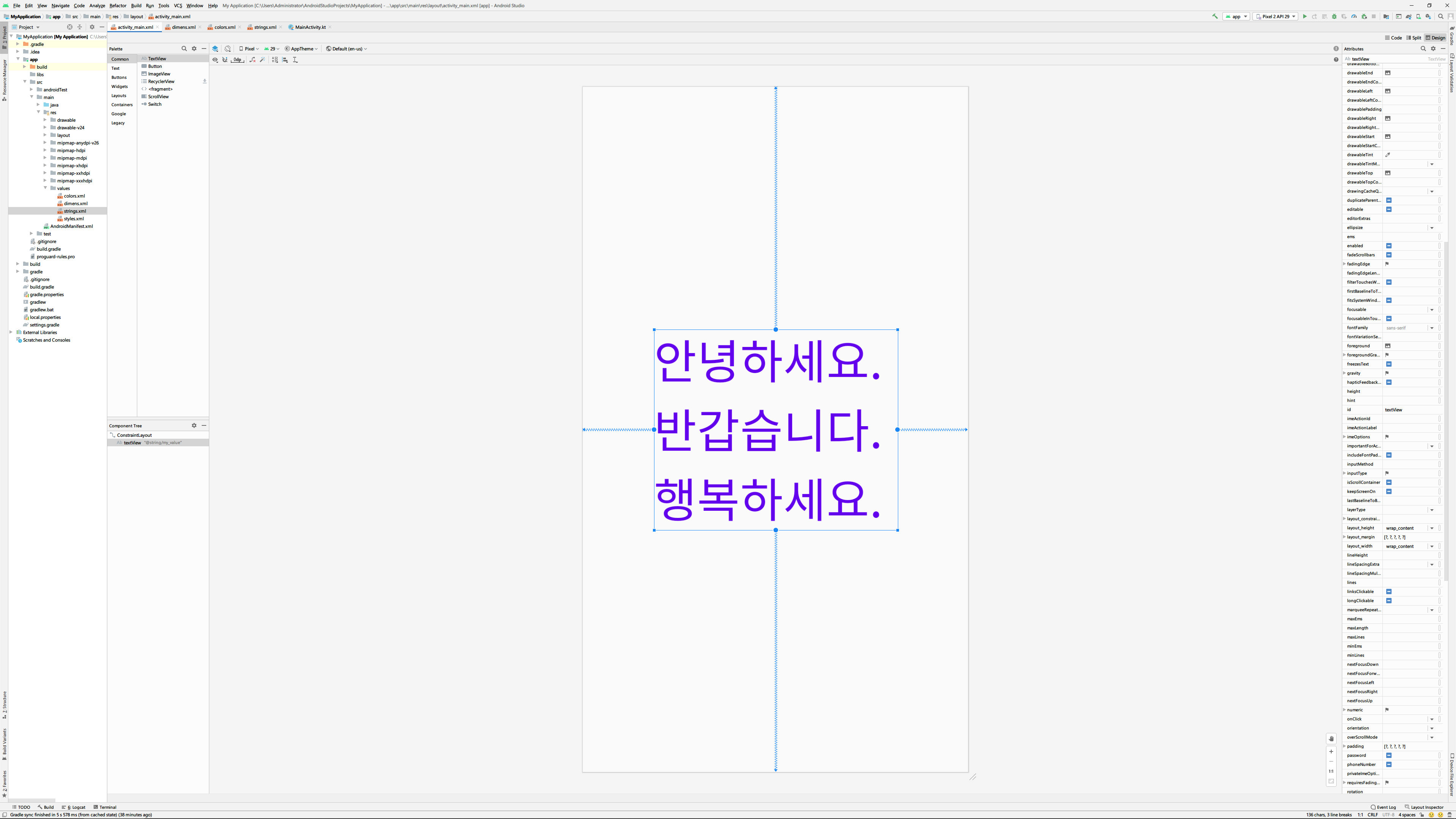Toggle the enabled attribute checkbox
This screenshot has width=1456, height=819.
(x=1389, y=246)
